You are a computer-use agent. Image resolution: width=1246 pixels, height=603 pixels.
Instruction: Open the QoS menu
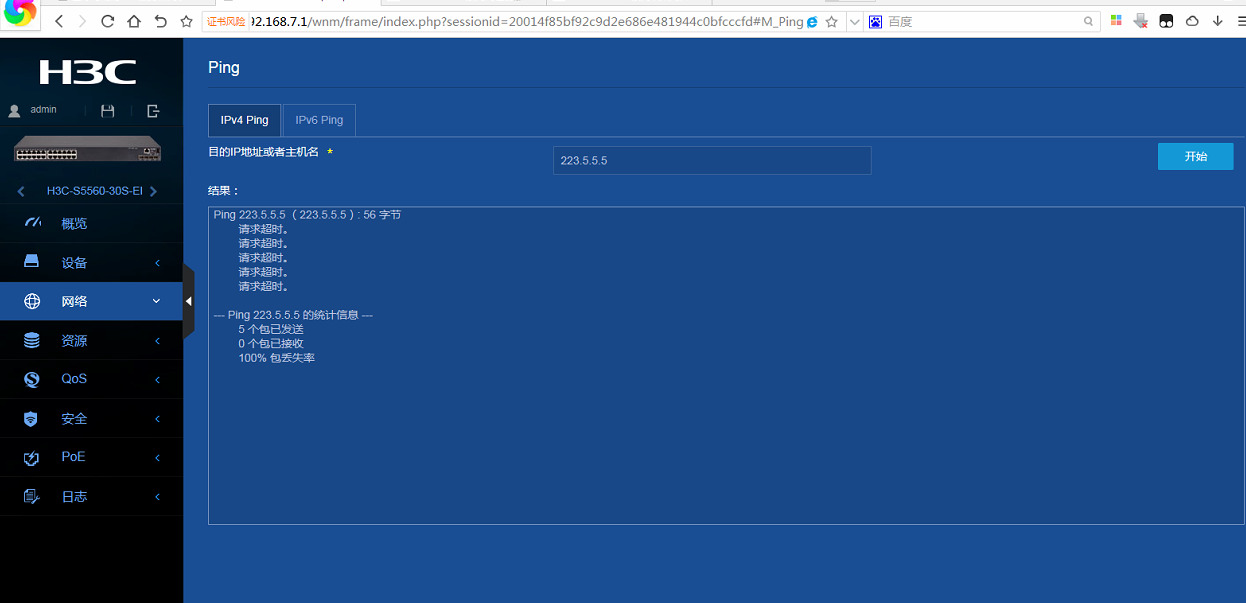pos(91,379)
